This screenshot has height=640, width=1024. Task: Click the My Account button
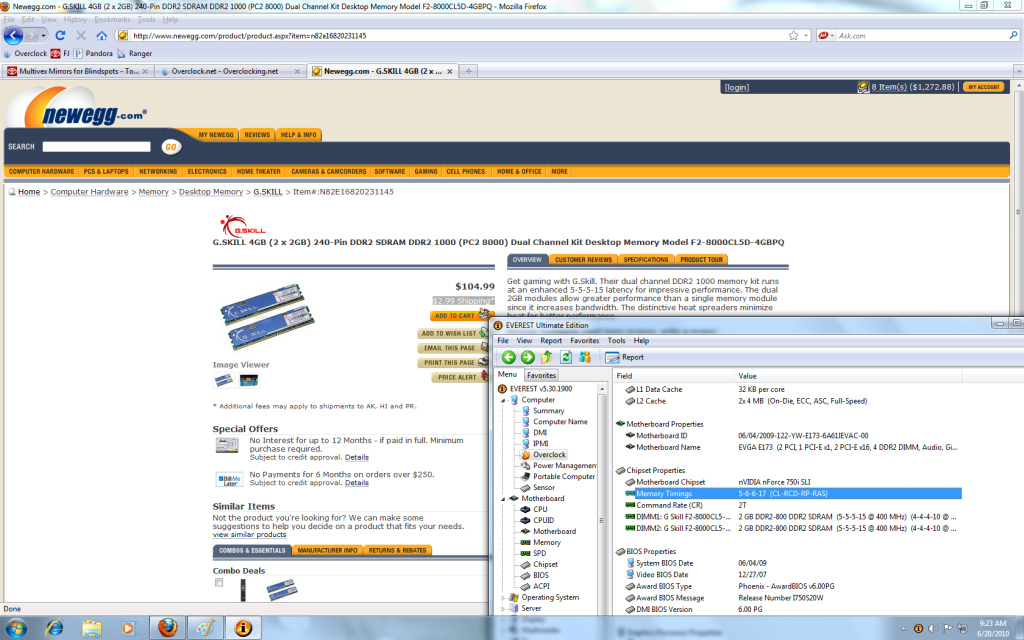[984, 87]
